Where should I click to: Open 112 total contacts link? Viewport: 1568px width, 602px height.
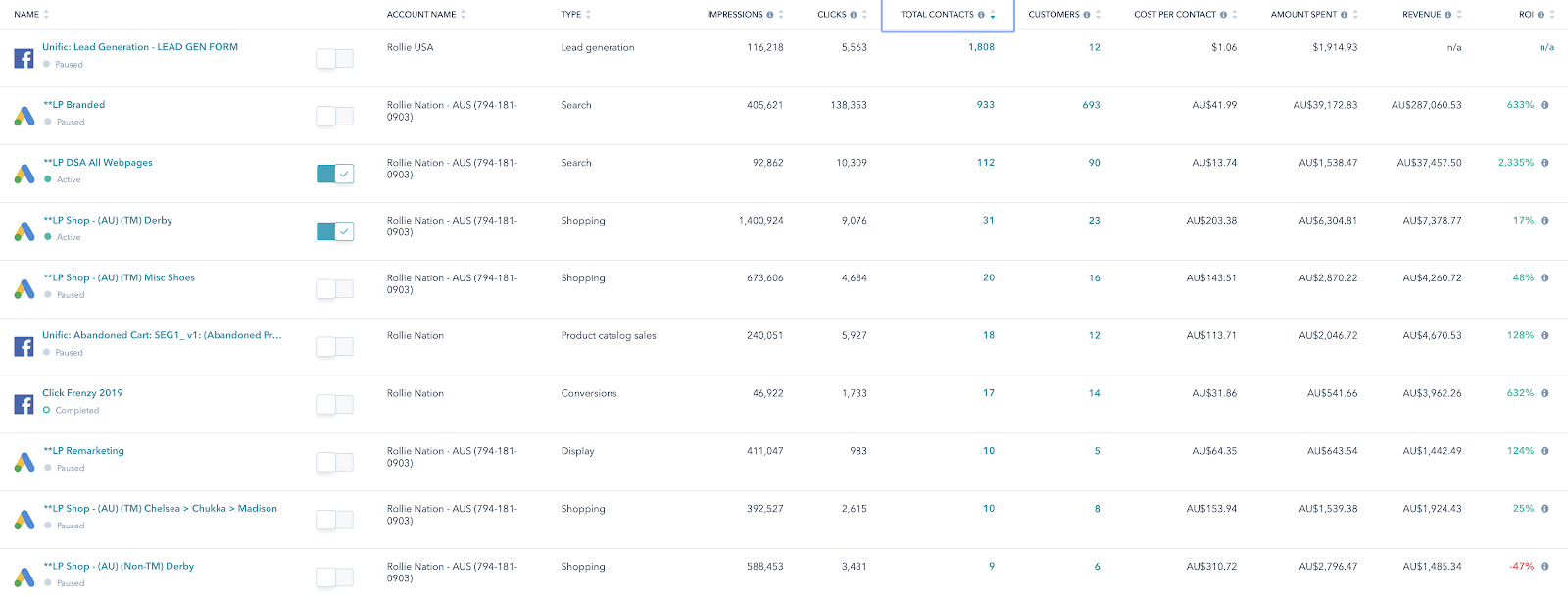coord(986,163)
